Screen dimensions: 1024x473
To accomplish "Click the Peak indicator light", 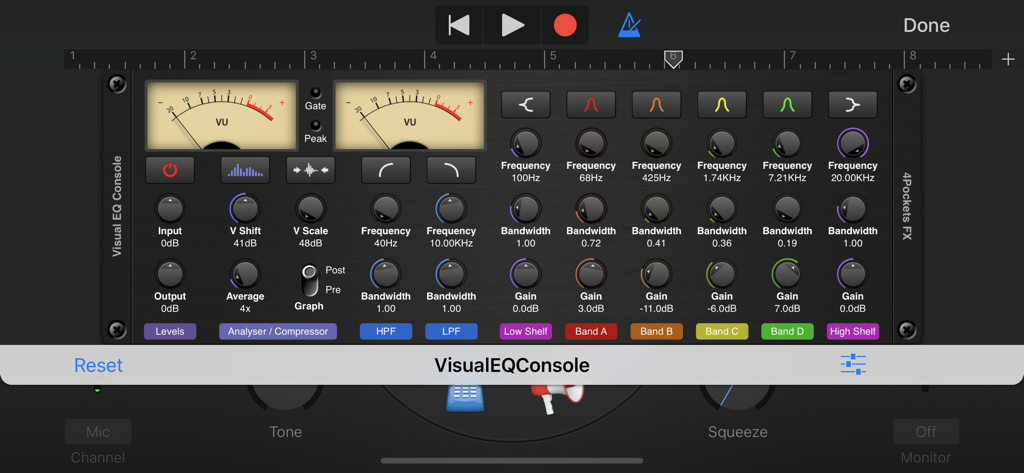I will (x=315, y=125).
